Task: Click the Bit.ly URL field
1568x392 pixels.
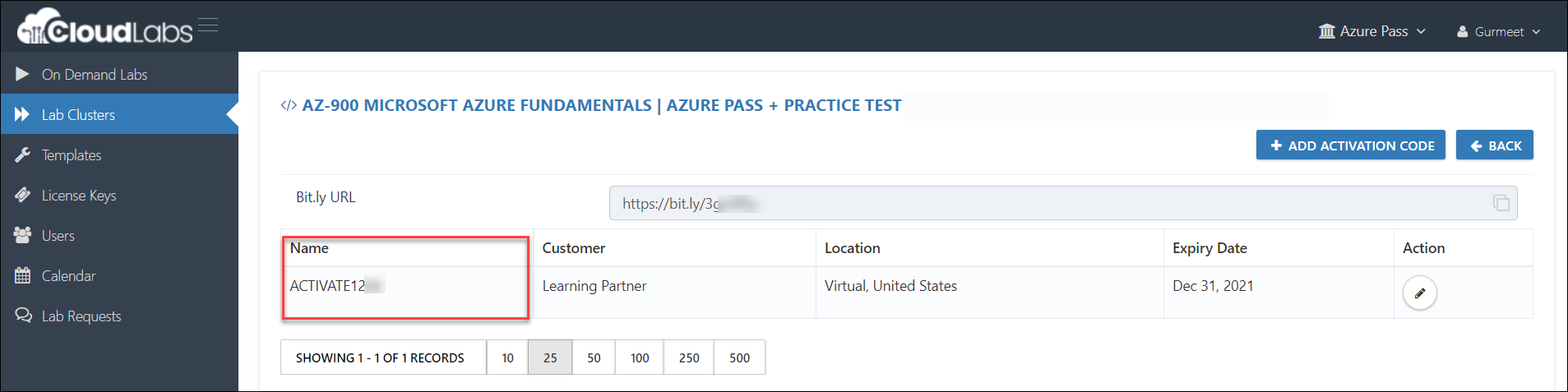Action: point(1063,203)
